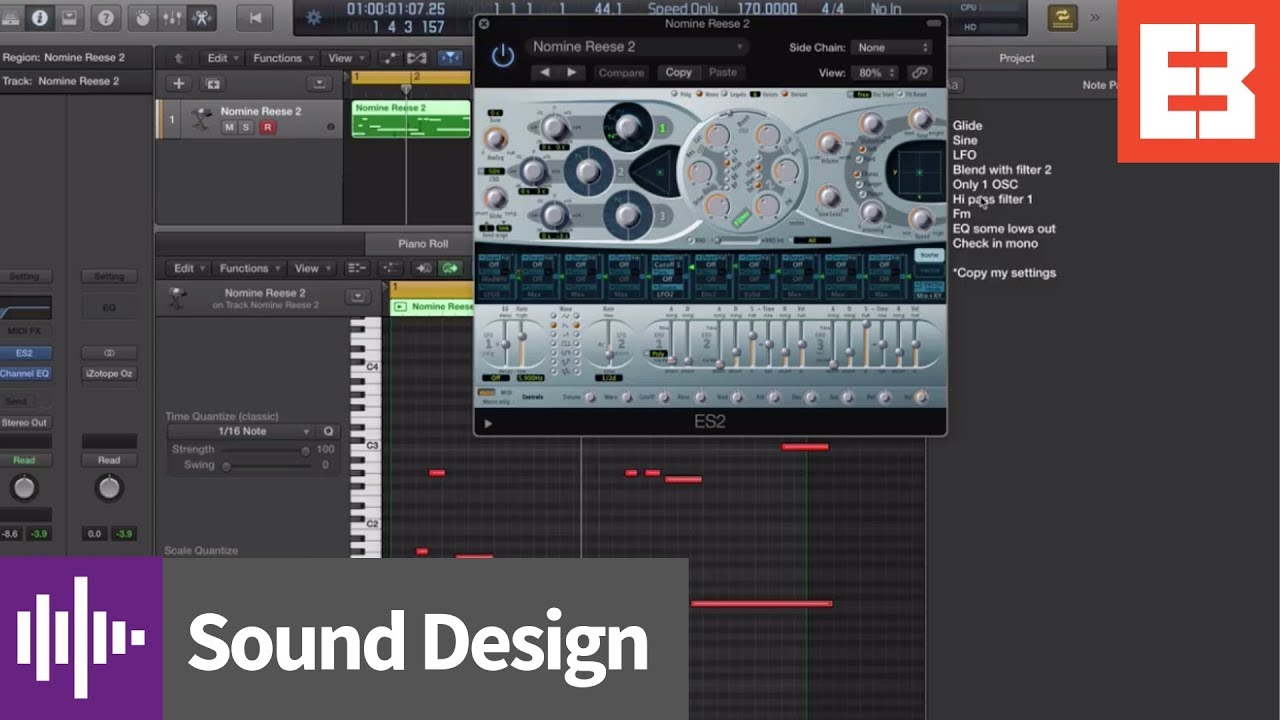This screenshot has height=720, width=1280.
Task: Click the ES2 Compare button
Action: (x=621, y=72)
